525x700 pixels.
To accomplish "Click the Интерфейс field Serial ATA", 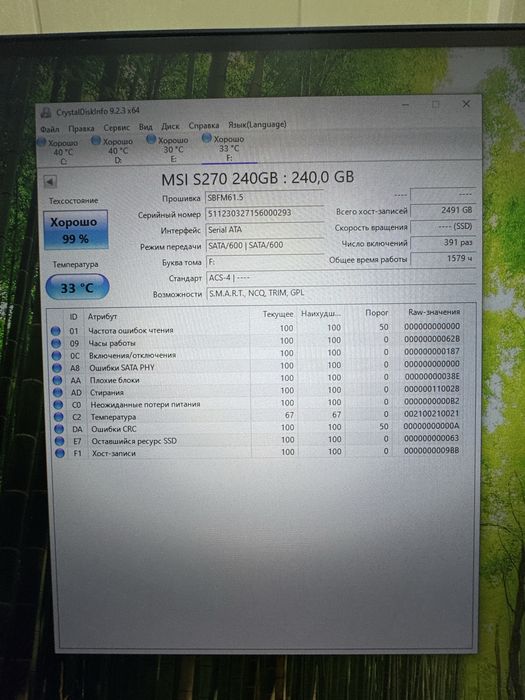I will coord(265,229).
